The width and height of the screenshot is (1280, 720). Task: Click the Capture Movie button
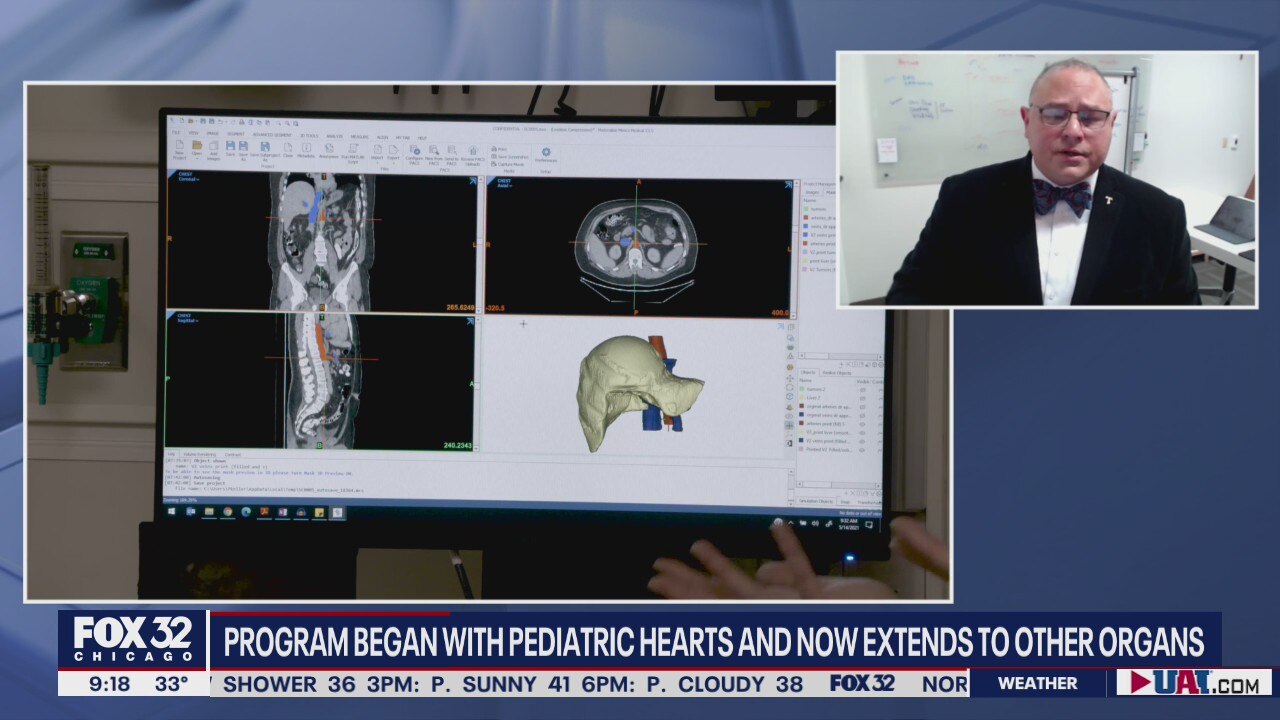click(510, 164)
